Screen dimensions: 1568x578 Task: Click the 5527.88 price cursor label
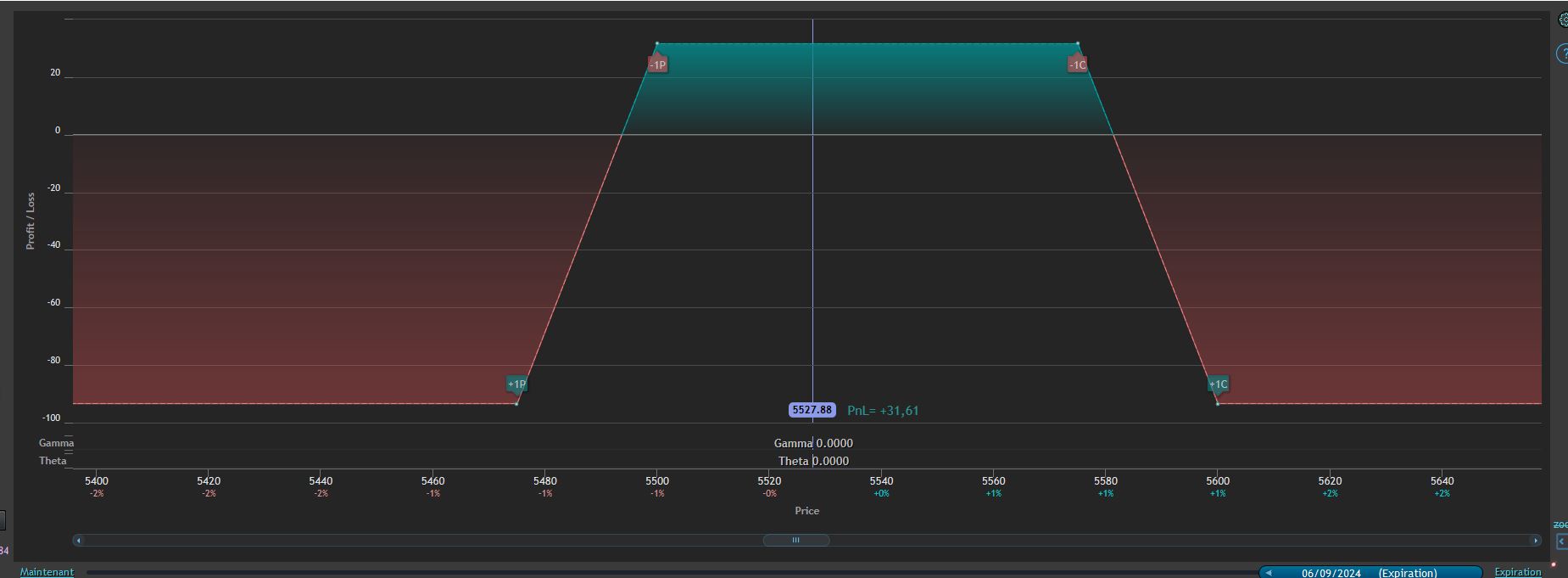tap(812, 410)
